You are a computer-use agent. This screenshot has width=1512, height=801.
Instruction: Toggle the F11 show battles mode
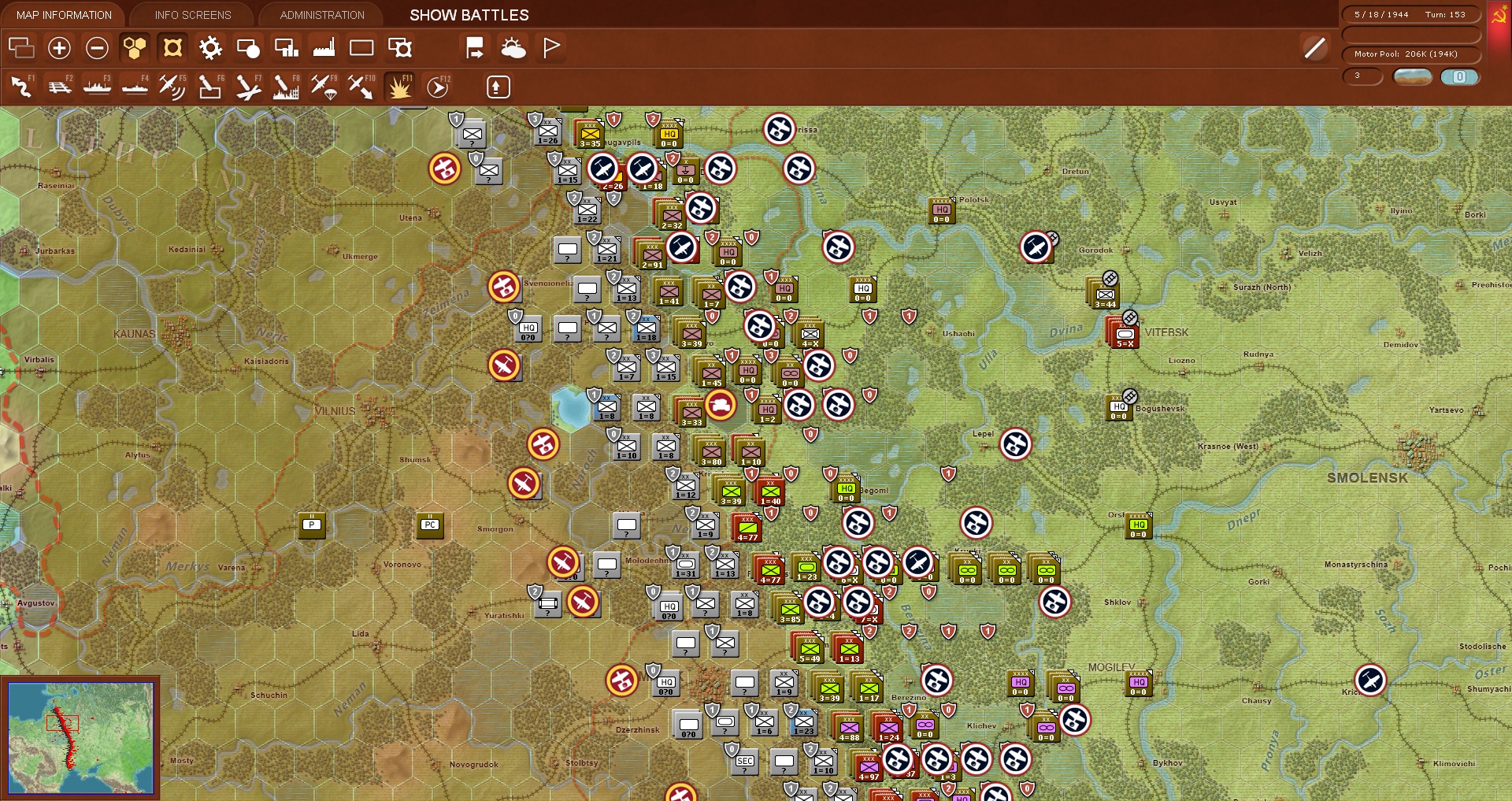pos(399,87)
